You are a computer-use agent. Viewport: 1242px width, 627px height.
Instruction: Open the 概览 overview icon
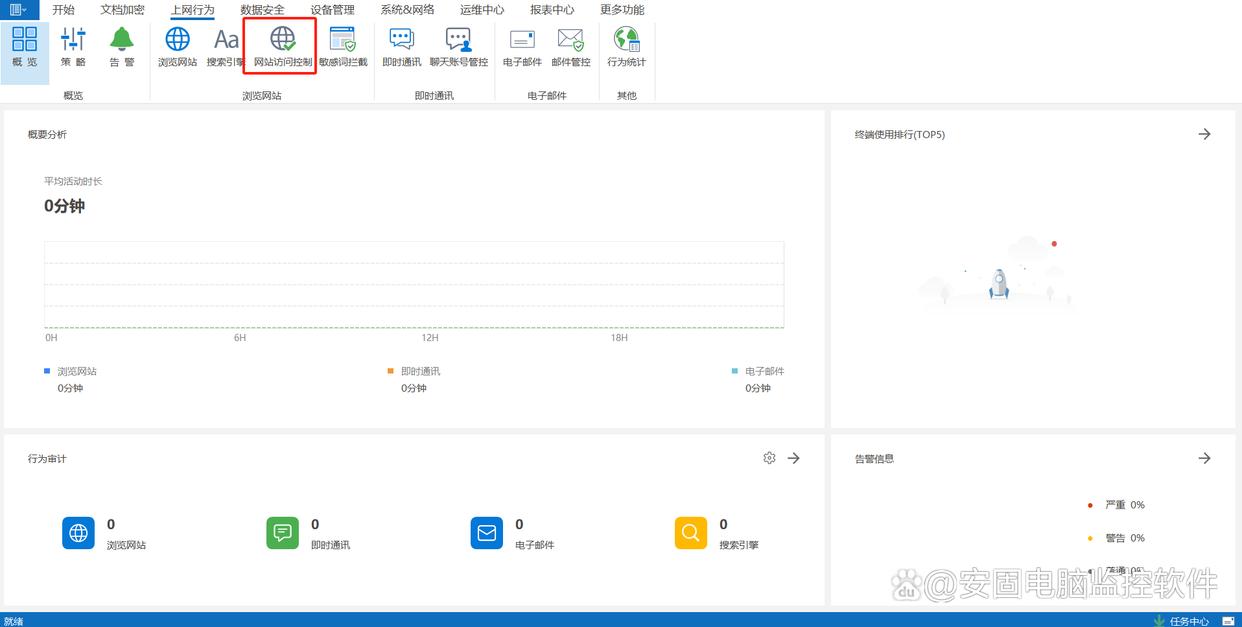point(25,47)
